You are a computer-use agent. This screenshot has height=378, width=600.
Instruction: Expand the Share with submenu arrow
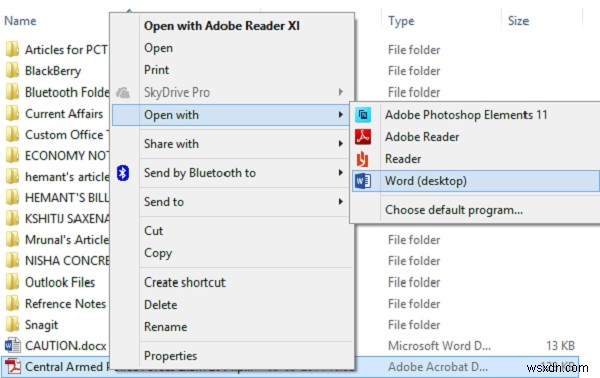tap(341, 144)
